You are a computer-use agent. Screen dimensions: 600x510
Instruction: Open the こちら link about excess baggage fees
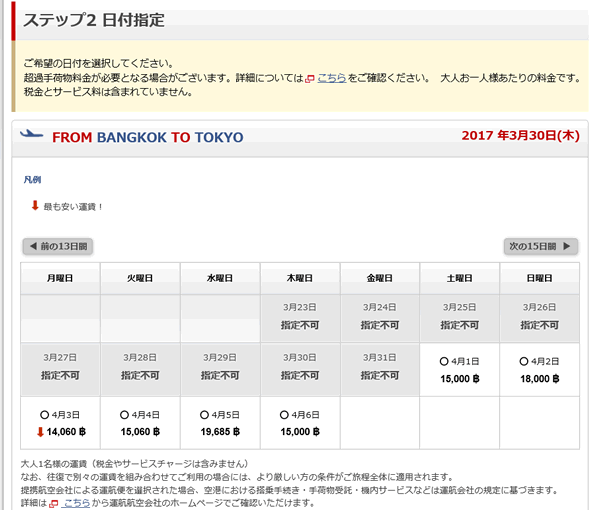[331, 78]
